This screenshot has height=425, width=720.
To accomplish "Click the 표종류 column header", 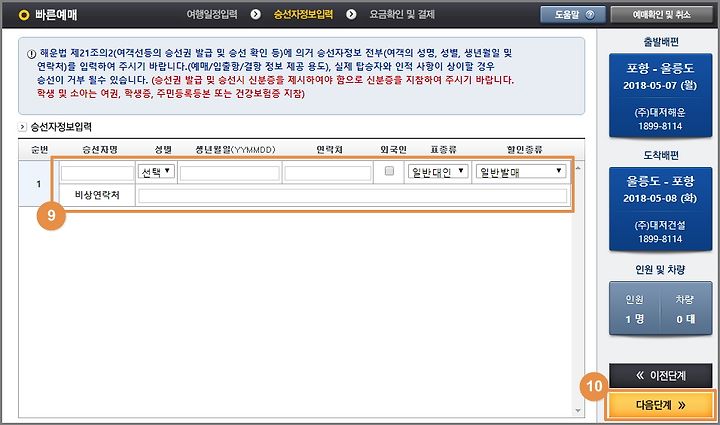I will [x=443, y=150].
